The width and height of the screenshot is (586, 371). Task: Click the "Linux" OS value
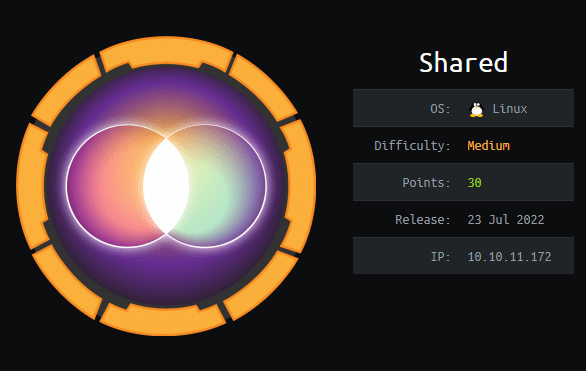pos(510,109)
